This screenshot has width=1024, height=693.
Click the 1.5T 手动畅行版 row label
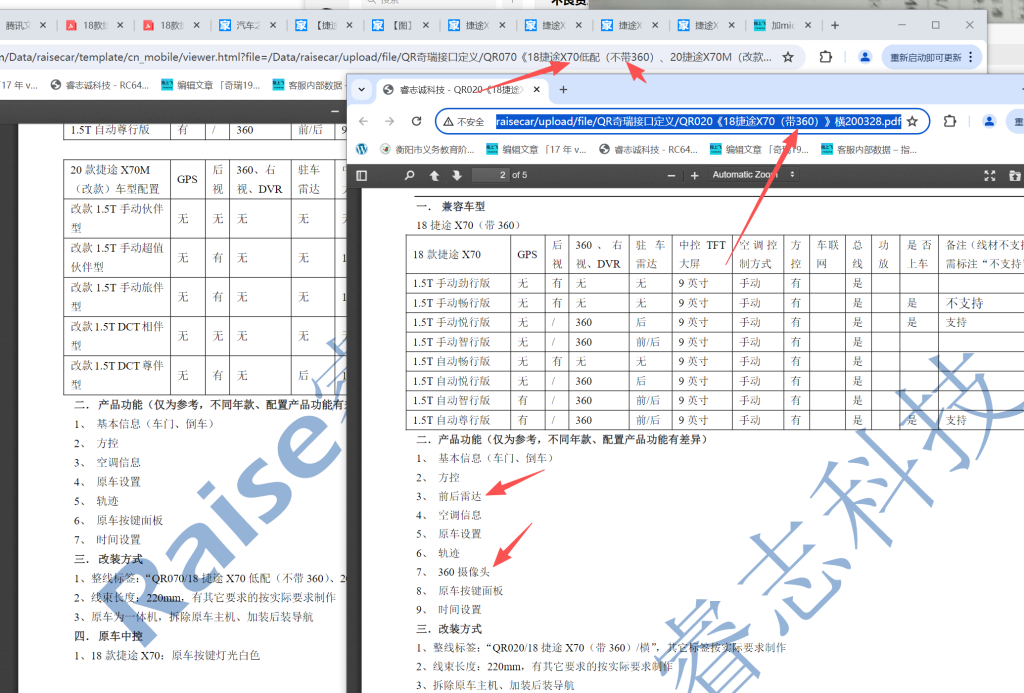click(x=451, y=303)
